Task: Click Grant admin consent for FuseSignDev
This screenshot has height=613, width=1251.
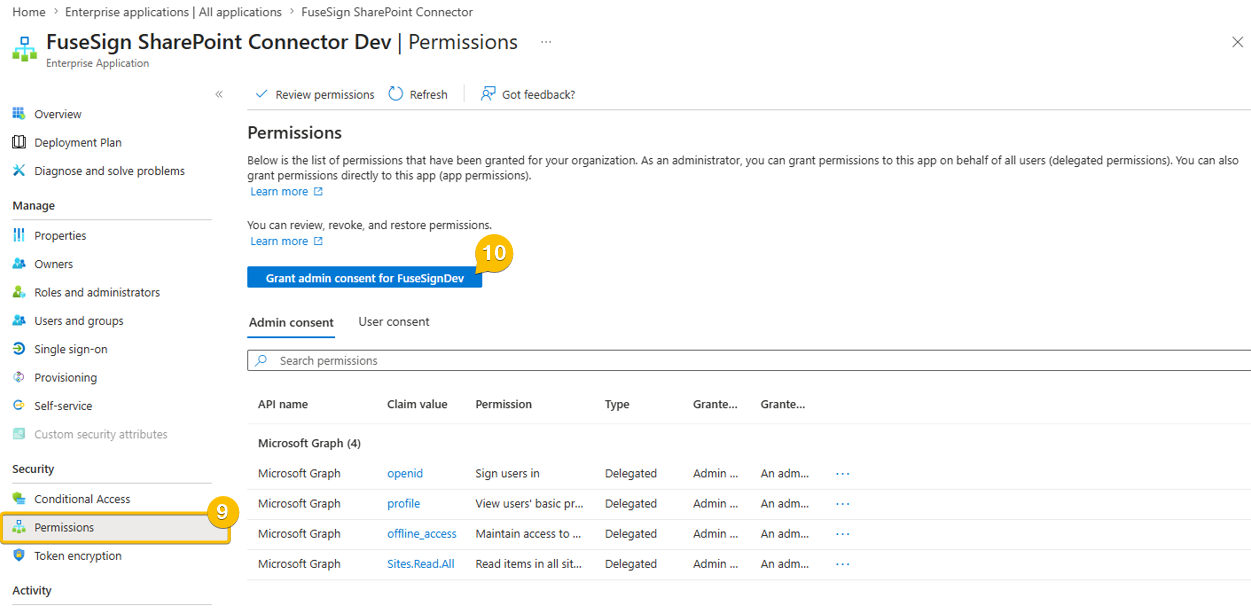Action: 365,278
